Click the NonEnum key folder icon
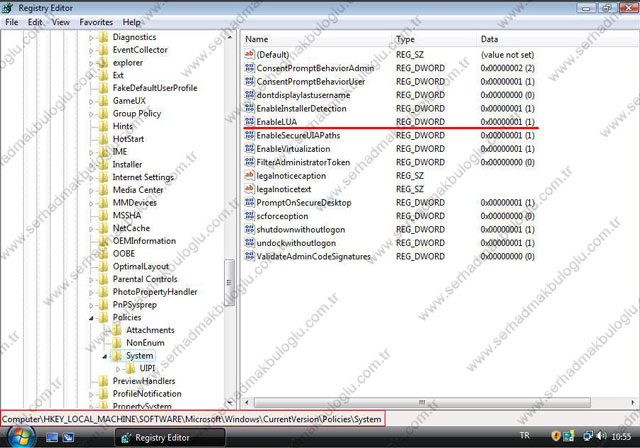Screen dimensions: 640x448 [117, 343]
